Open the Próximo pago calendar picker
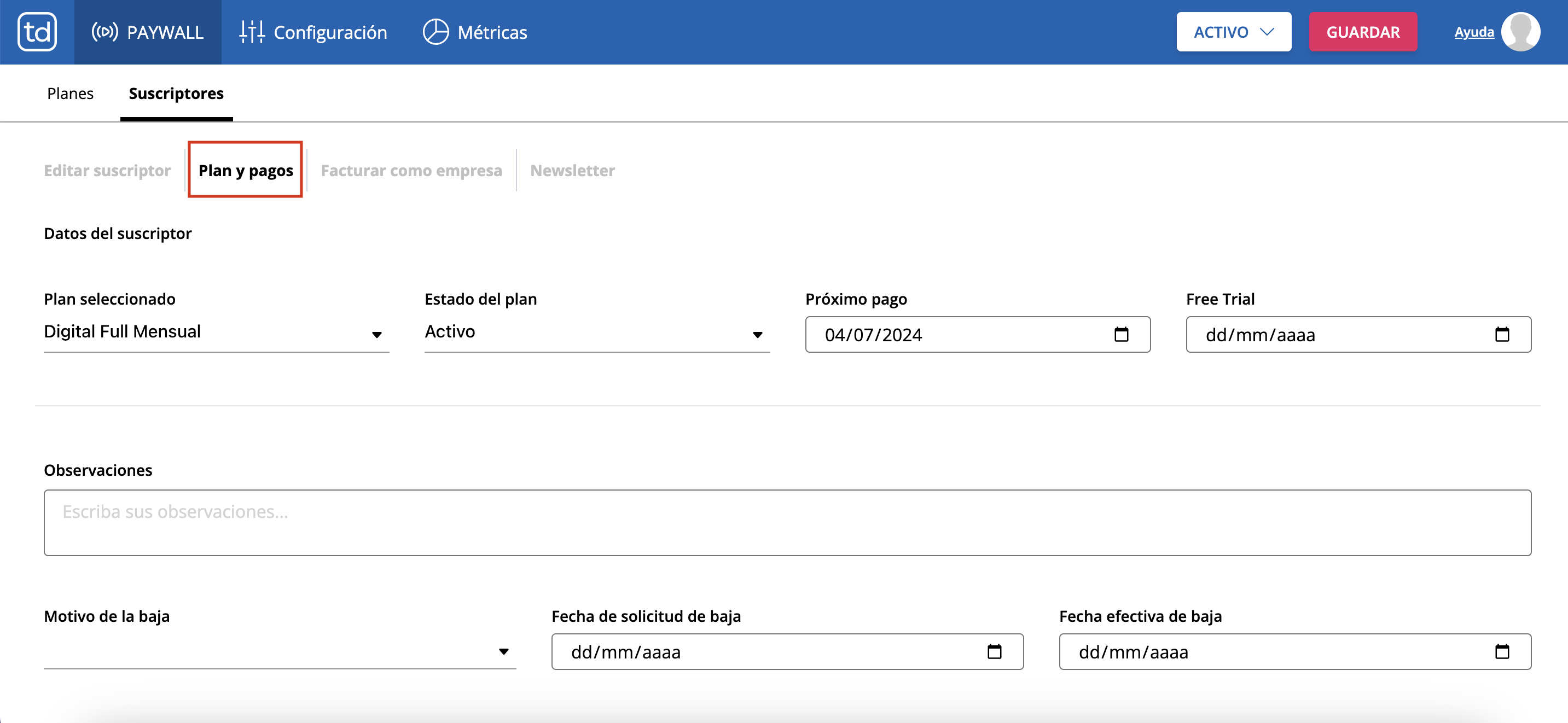 pyautogui.click(x=1121, y=335)
